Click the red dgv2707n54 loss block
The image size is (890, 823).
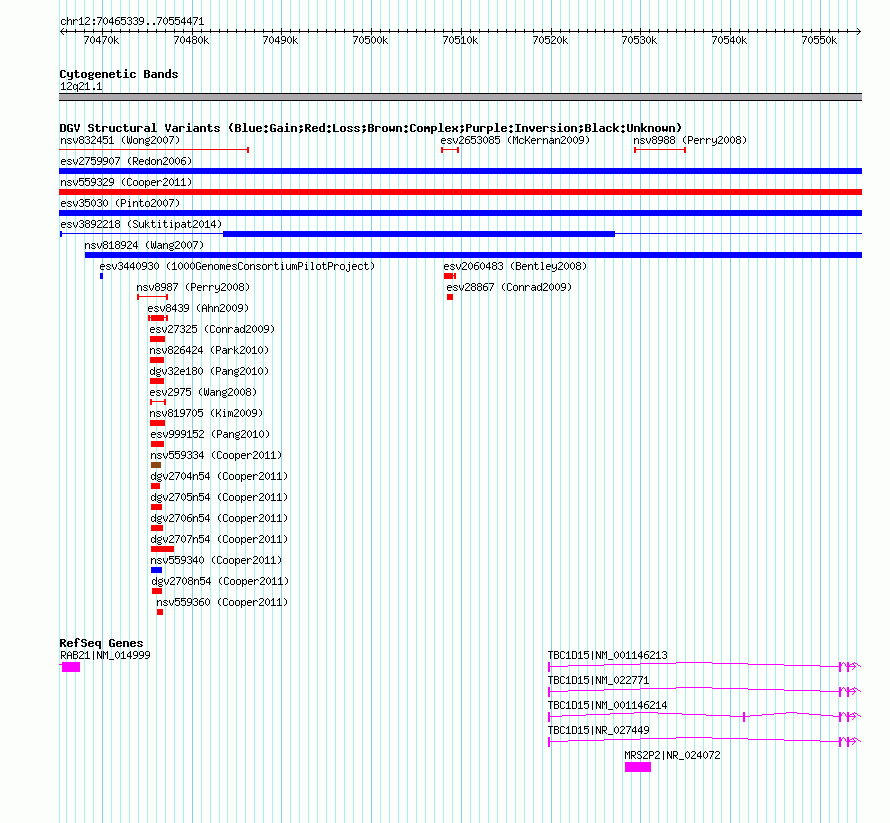coord(162,549)
